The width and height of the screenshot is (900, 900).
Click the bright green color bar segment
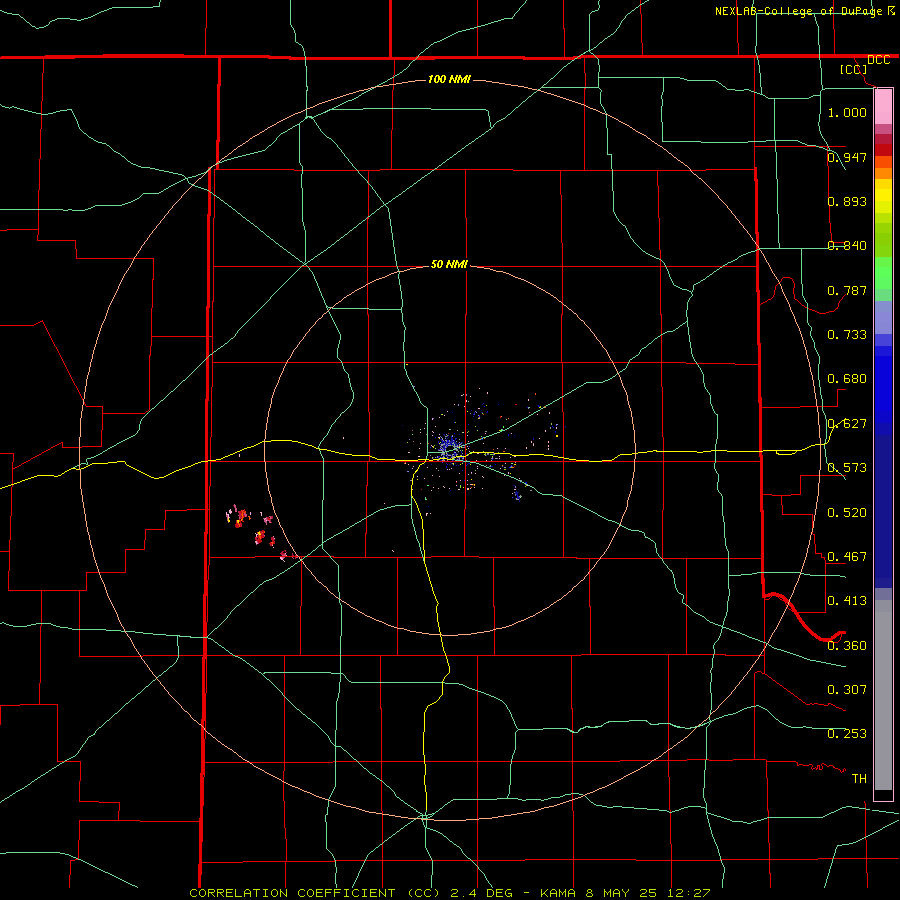(x=883, y=273)
